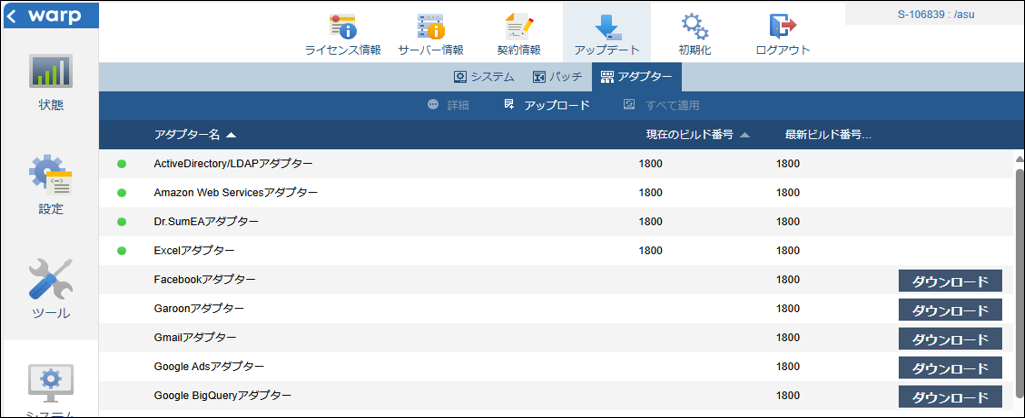Image resolution: width=1025 pixels, height=418 pixels.
Task: Switch to the アダプター tab
Action: point(636,77)
